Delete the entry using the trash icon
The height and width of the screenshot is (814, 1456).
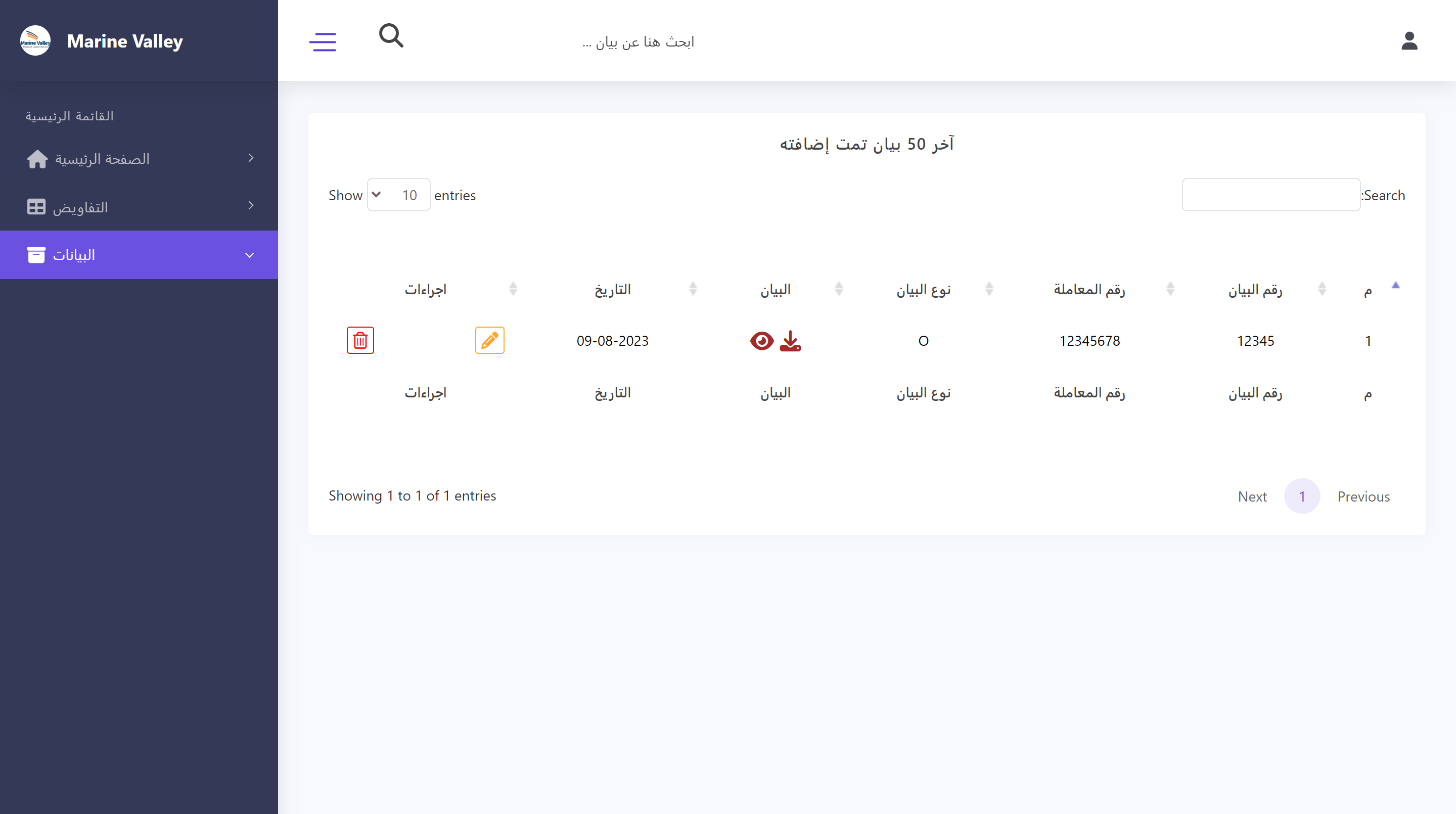(360, 340)
